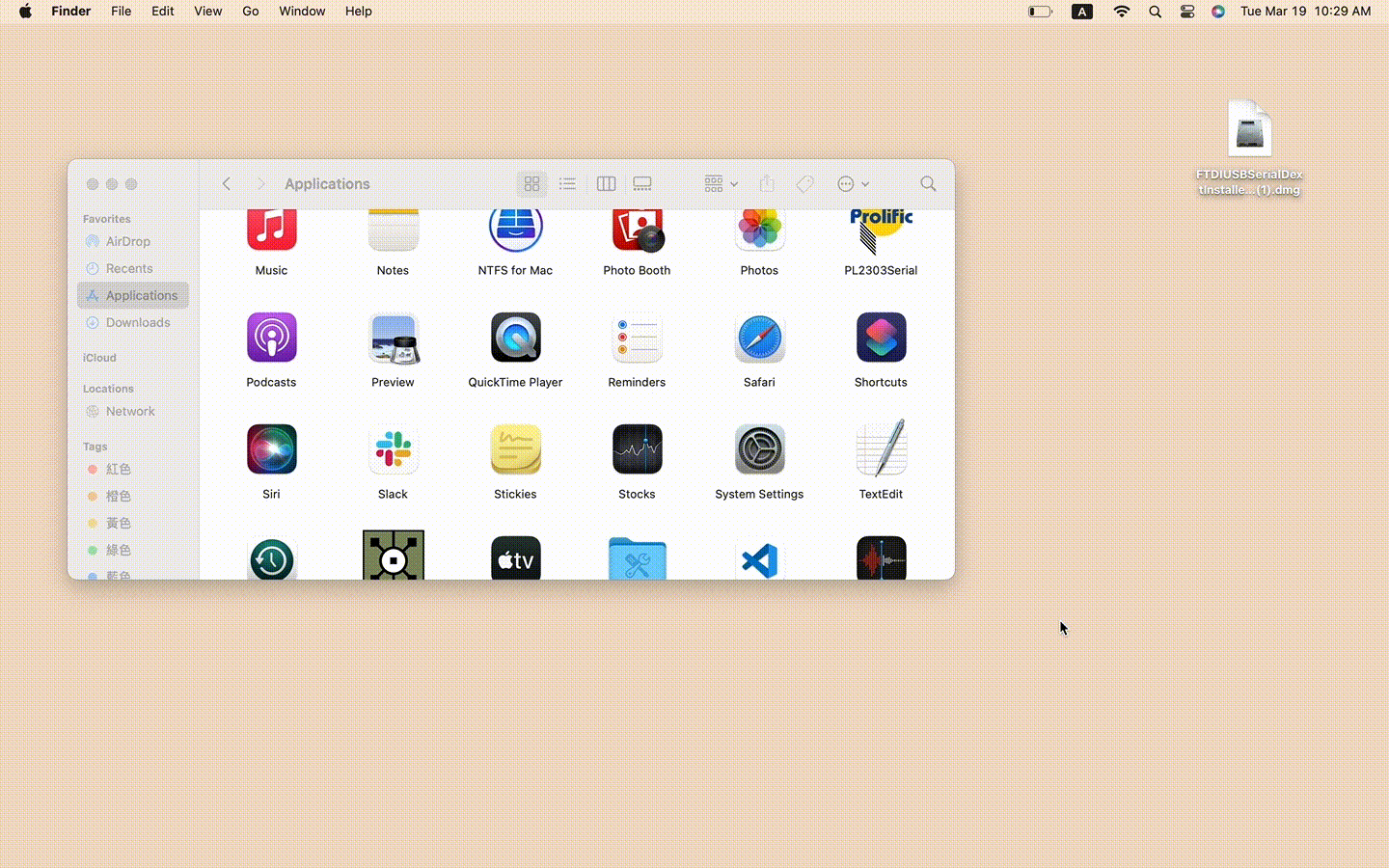Select the Time Machine app icon
This screenshot has width=1389, height=868.
pos(271,558)
